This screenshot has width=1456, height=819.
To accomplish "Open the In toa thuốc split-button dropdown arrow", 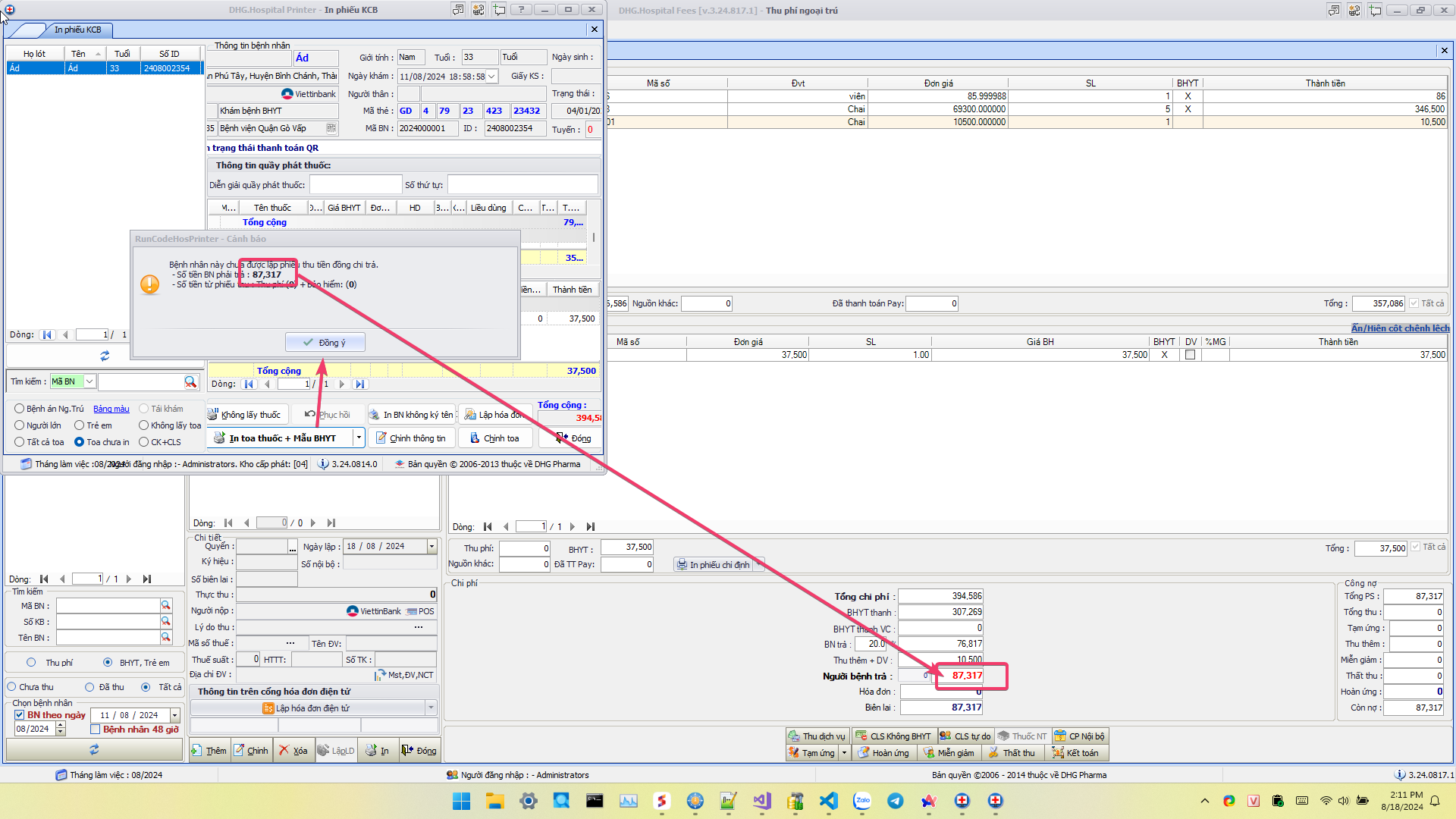I will click(359, 438).
